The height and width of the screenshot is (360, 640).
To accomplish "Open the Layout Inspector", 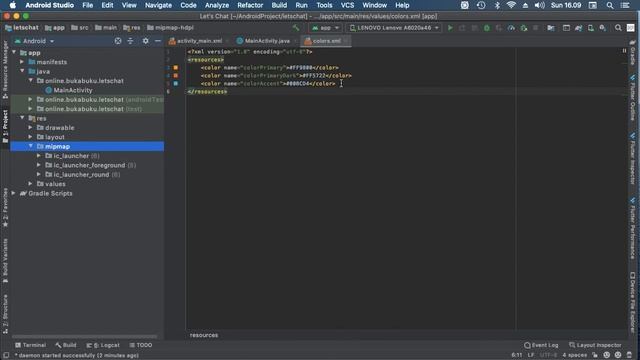I will point(595,345).
